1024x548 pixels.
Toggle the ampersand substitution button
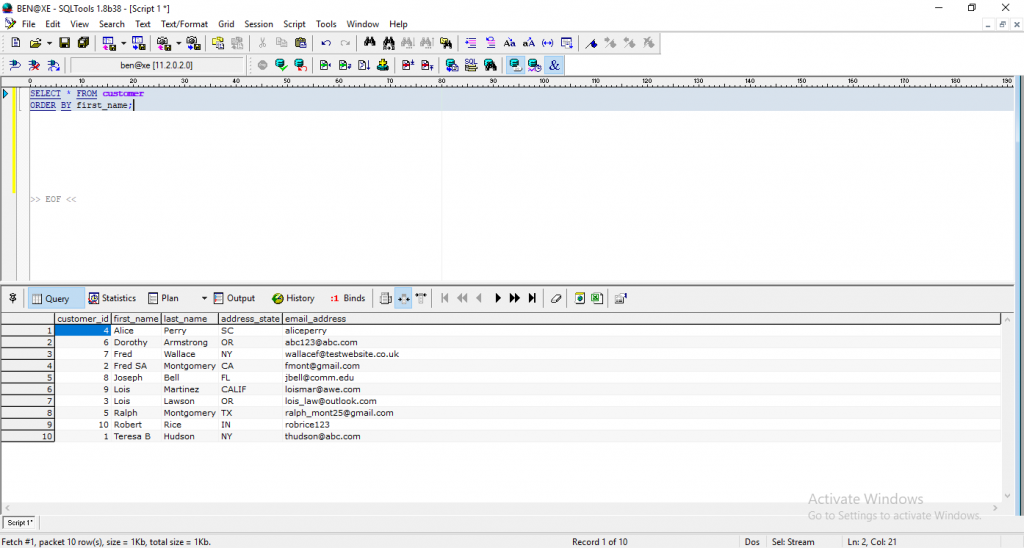tap(555, 65)
